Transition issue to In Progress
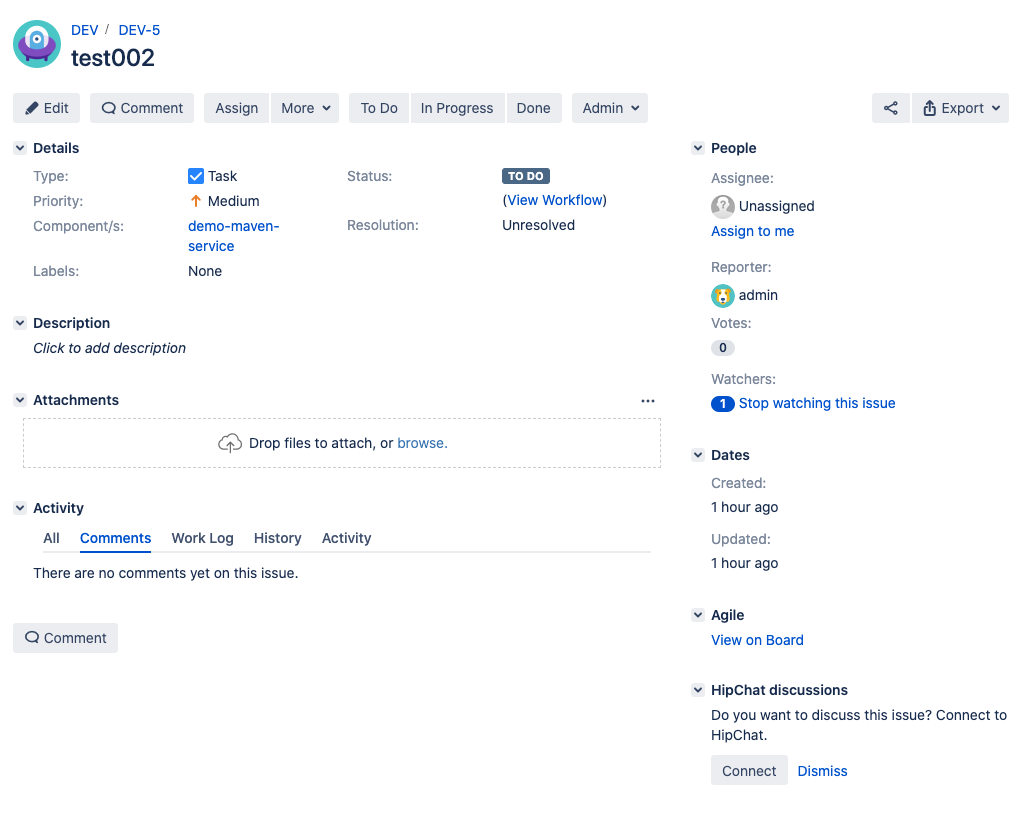 tap(456, 108)
